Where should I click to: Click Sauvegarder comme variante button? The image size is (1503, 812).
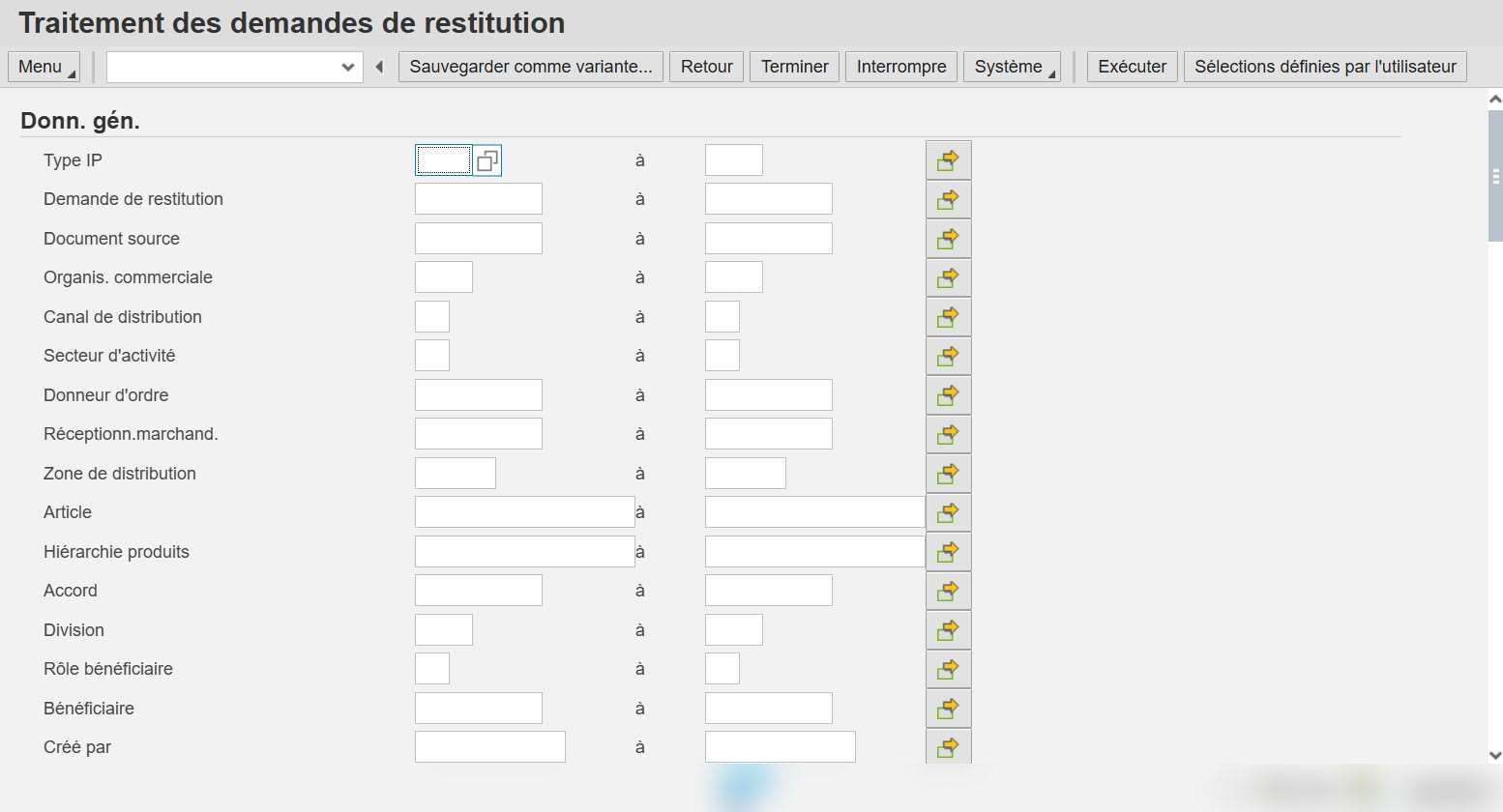[x=531, y=67]
